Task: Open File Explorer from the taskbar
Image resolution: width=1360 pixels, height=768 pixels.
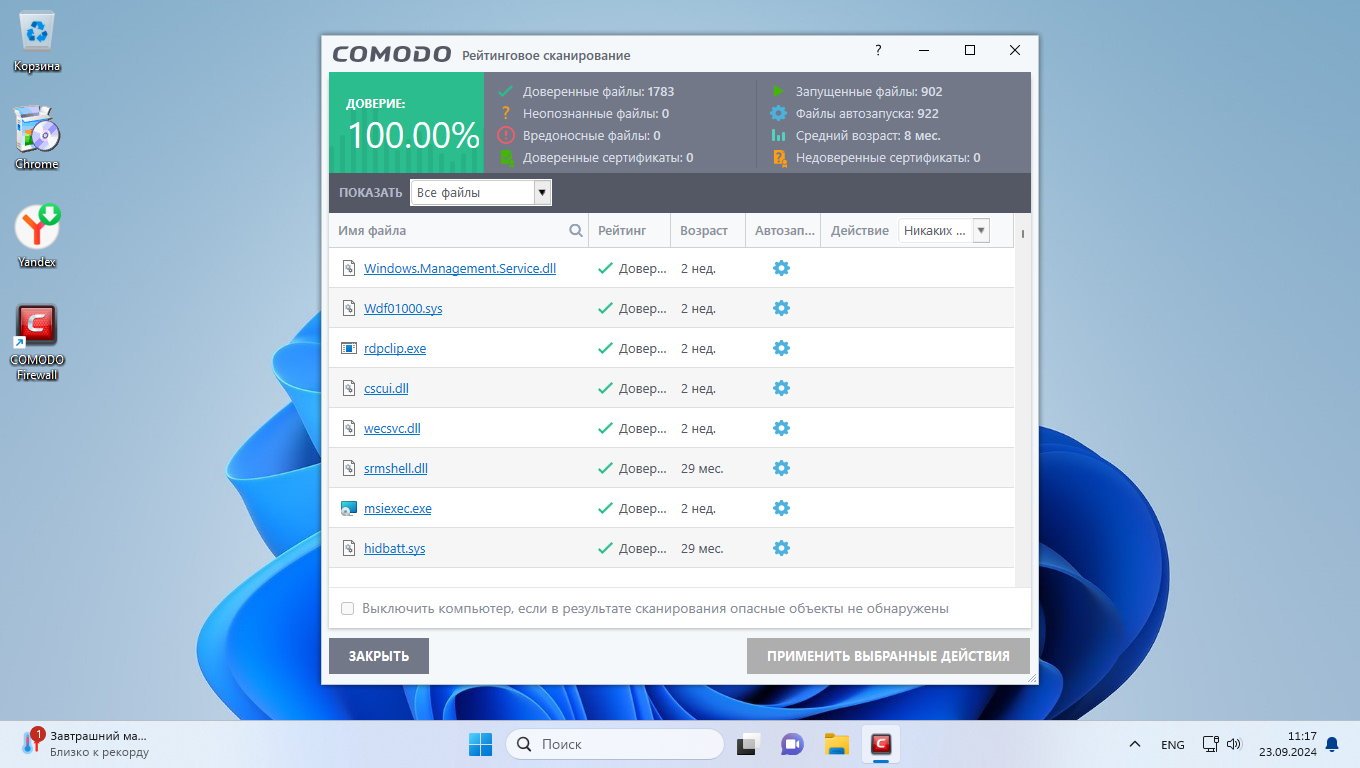Action: tap(836, 744)
